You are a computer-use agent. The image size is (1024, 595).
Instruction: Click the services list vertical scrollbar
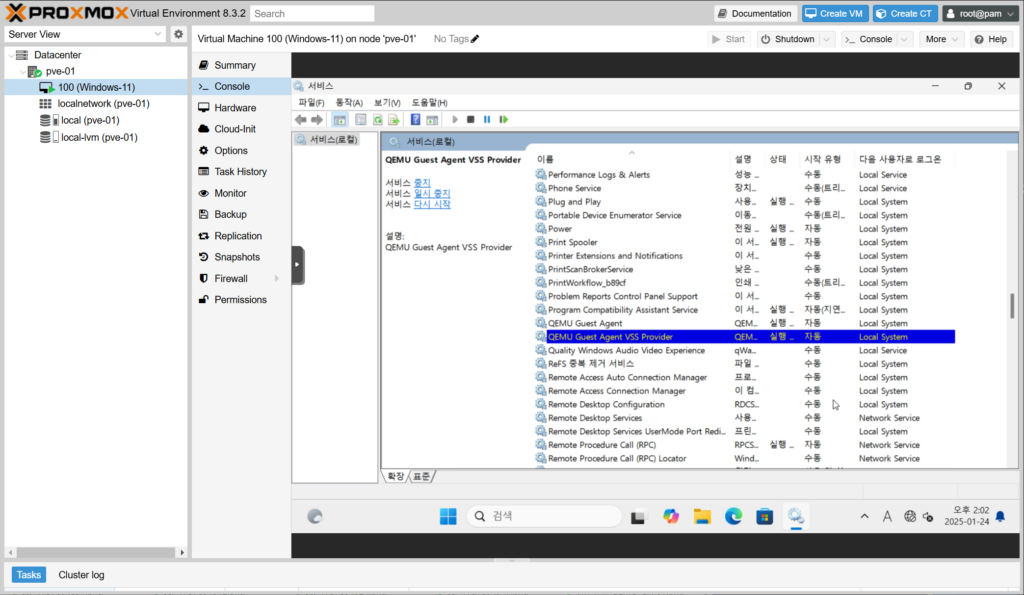click(1012, 300)
